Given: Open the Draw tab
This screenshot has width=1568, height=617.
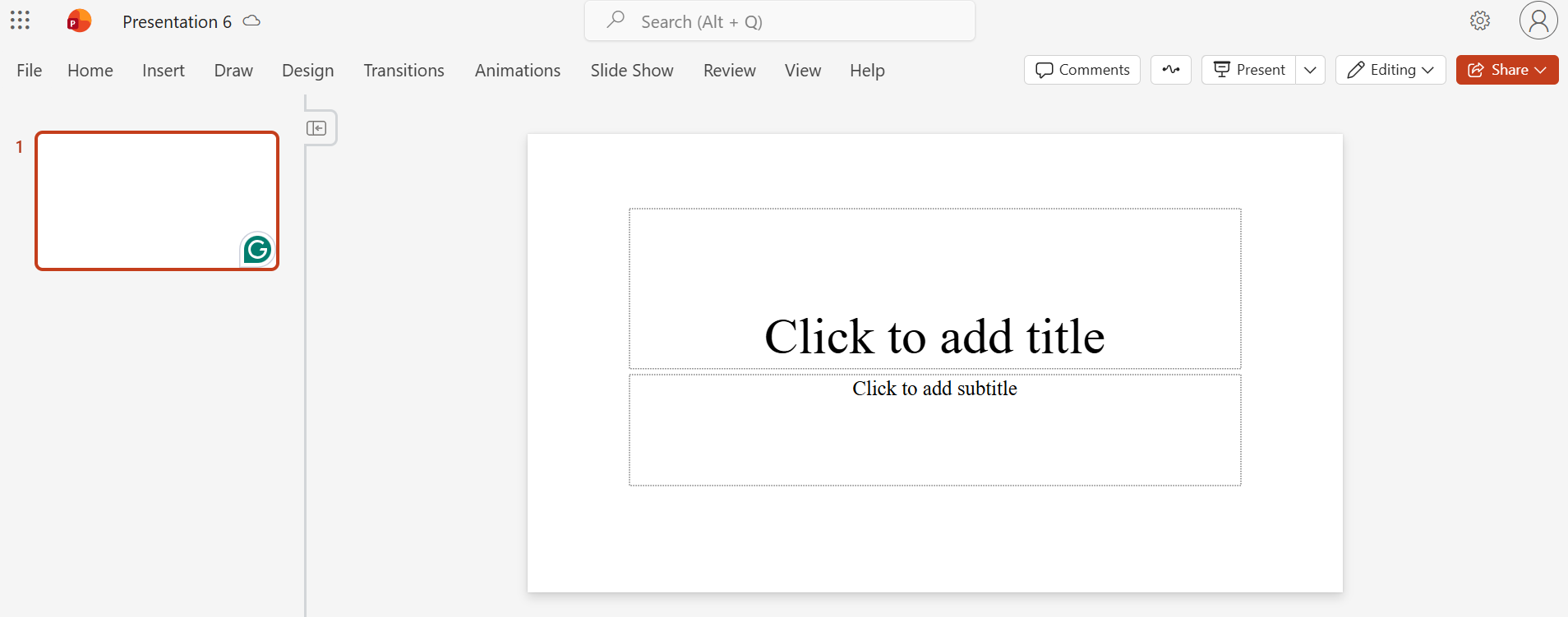Looking at the screenshot, I should pos(233,71).
